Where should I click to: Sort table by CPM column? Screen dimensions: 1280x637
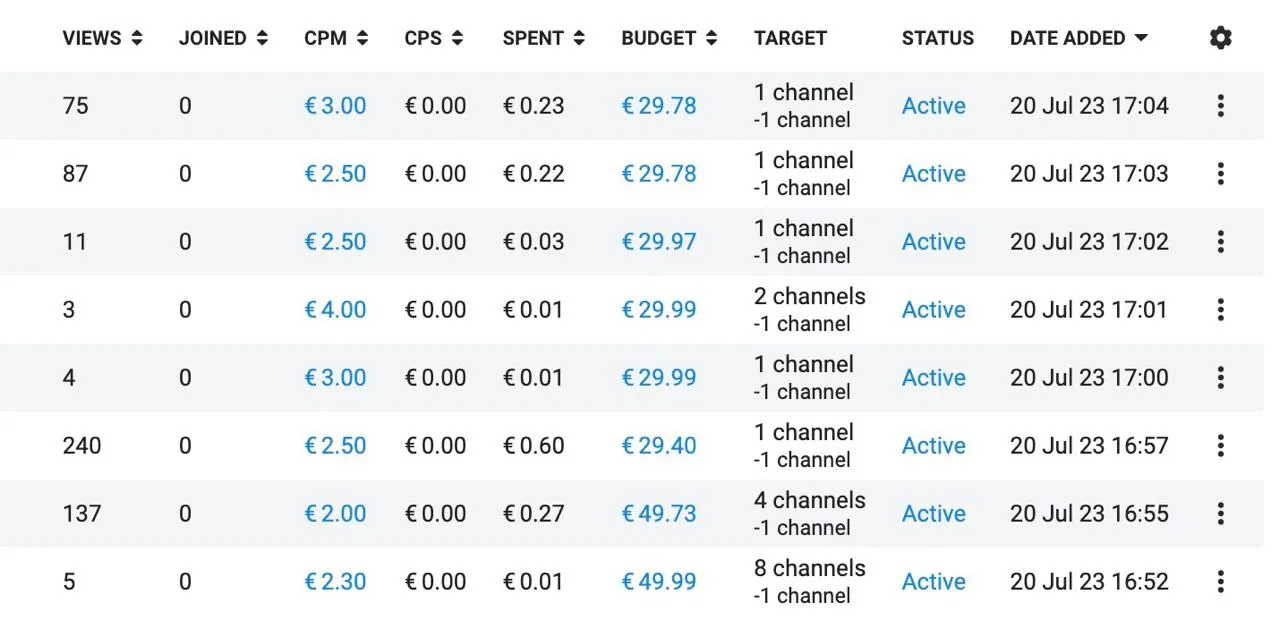pyautogui.click(x=336, y=38)
